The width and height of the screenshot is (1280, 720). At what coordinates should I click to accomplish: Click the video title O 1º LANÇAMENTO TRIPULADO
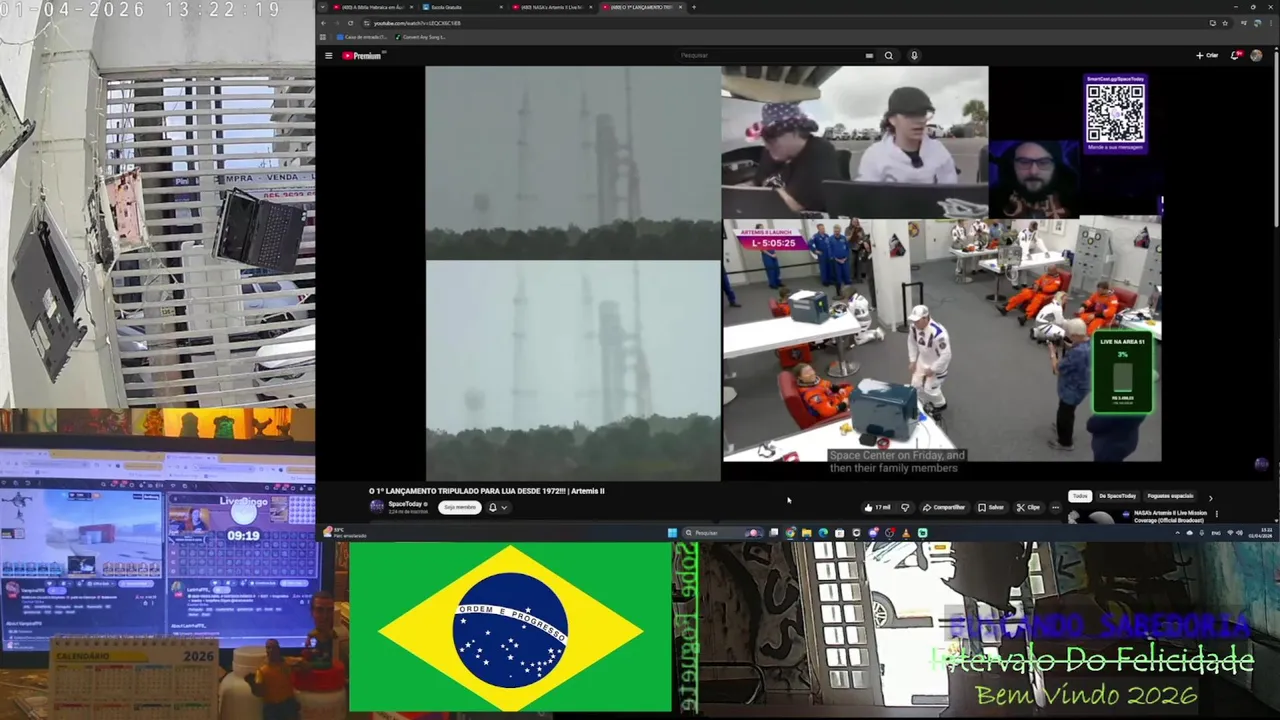pyautogui.click(x=486, y=491)
